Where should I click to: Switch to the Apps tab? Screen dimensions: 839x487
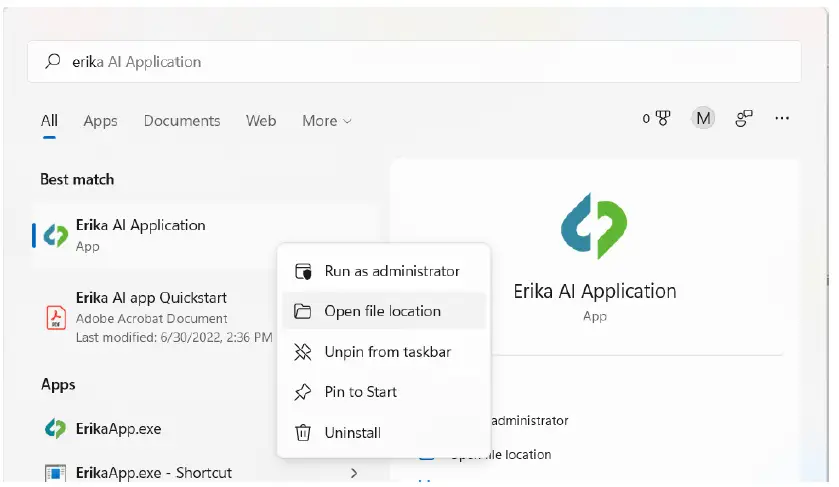click(x=101, y=121)
